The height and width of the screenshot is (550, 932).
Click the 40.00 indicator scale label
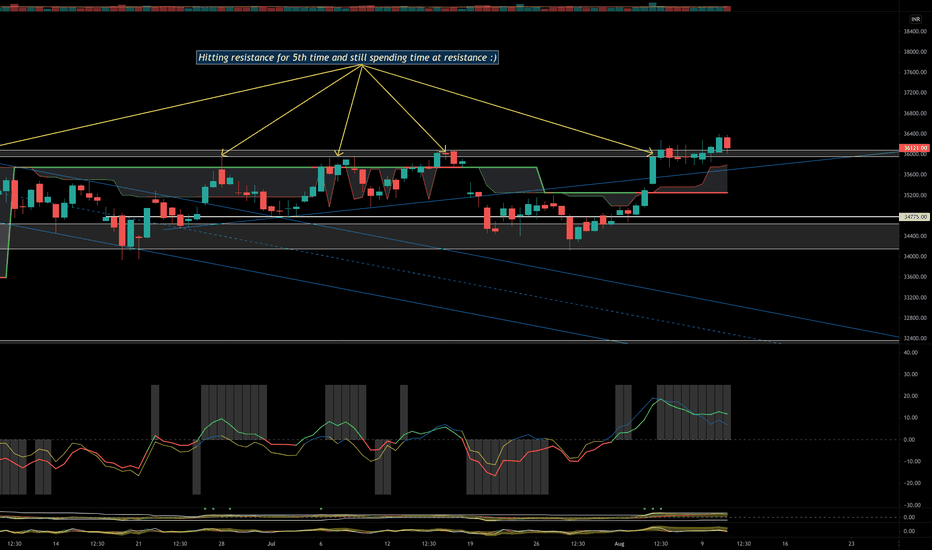pyautogui.click(x=910, y=353)
